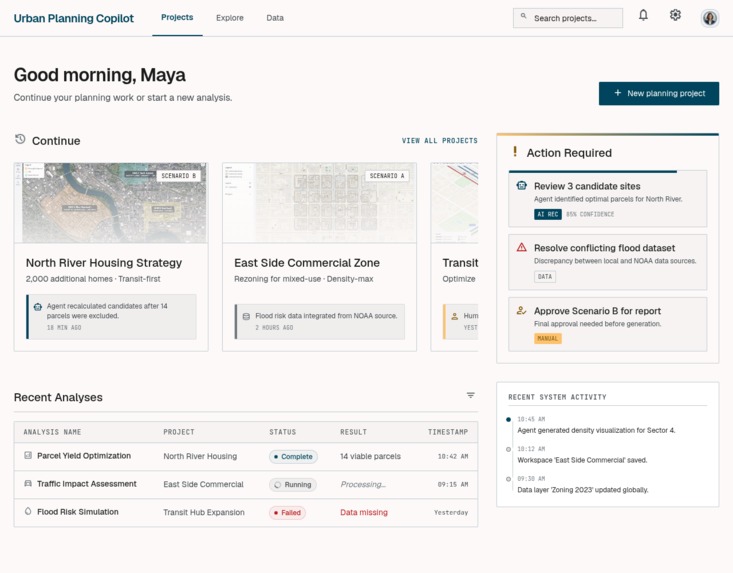Open 'Agent generated density visualization' activity entry

[x=596, y=430]
